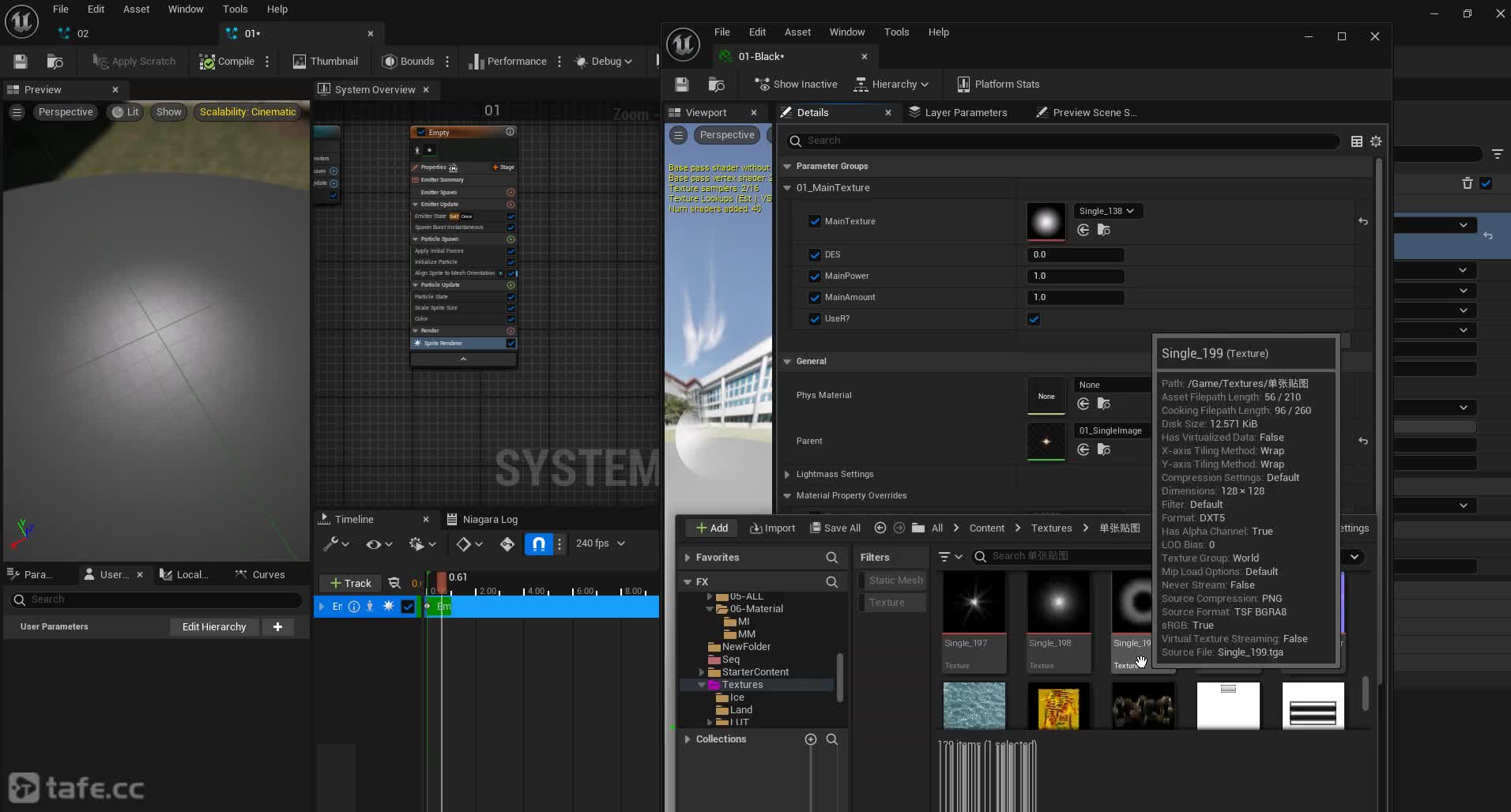Toggle the UseR? value checkbox

1034,319
